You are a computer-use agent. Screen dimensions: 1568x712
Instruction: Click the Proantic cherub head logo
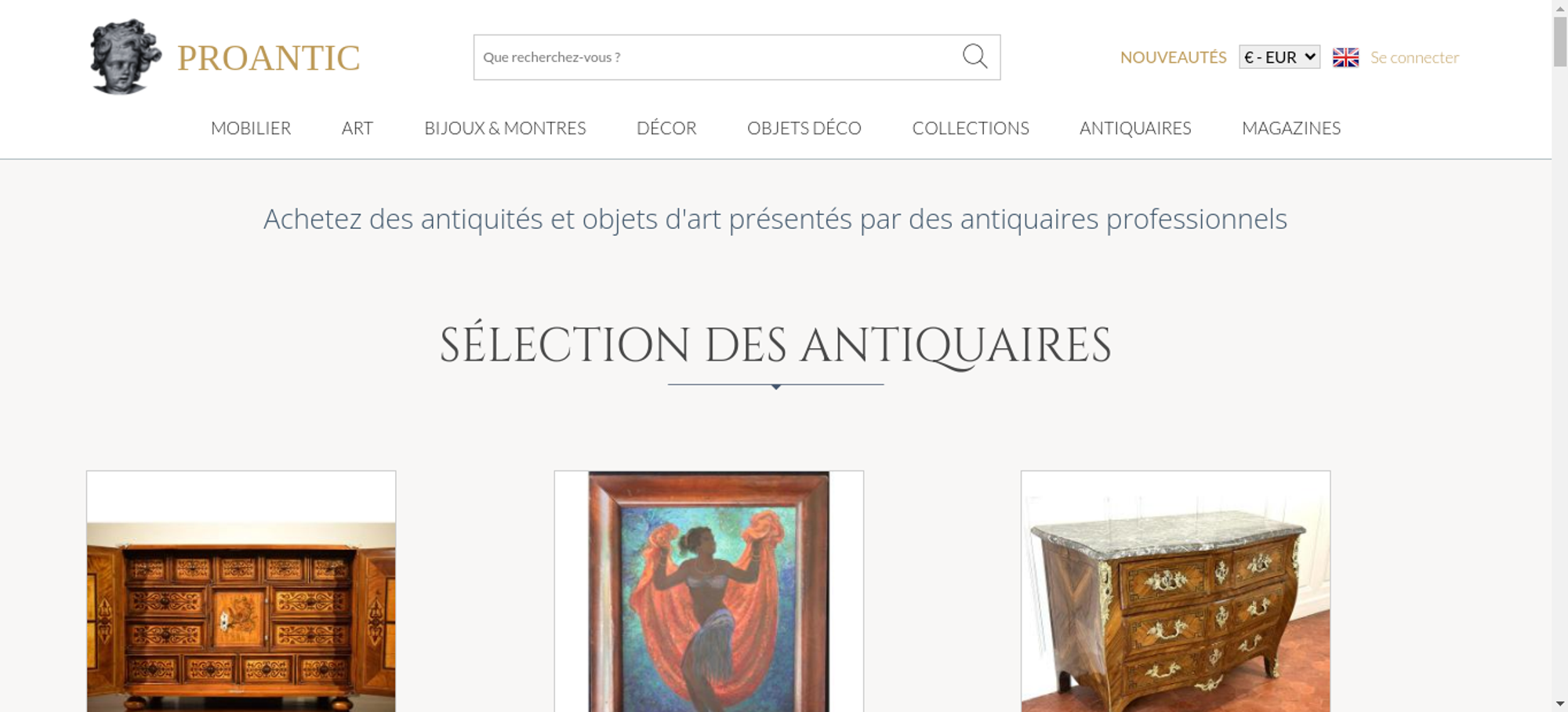(x=125, y=56)
